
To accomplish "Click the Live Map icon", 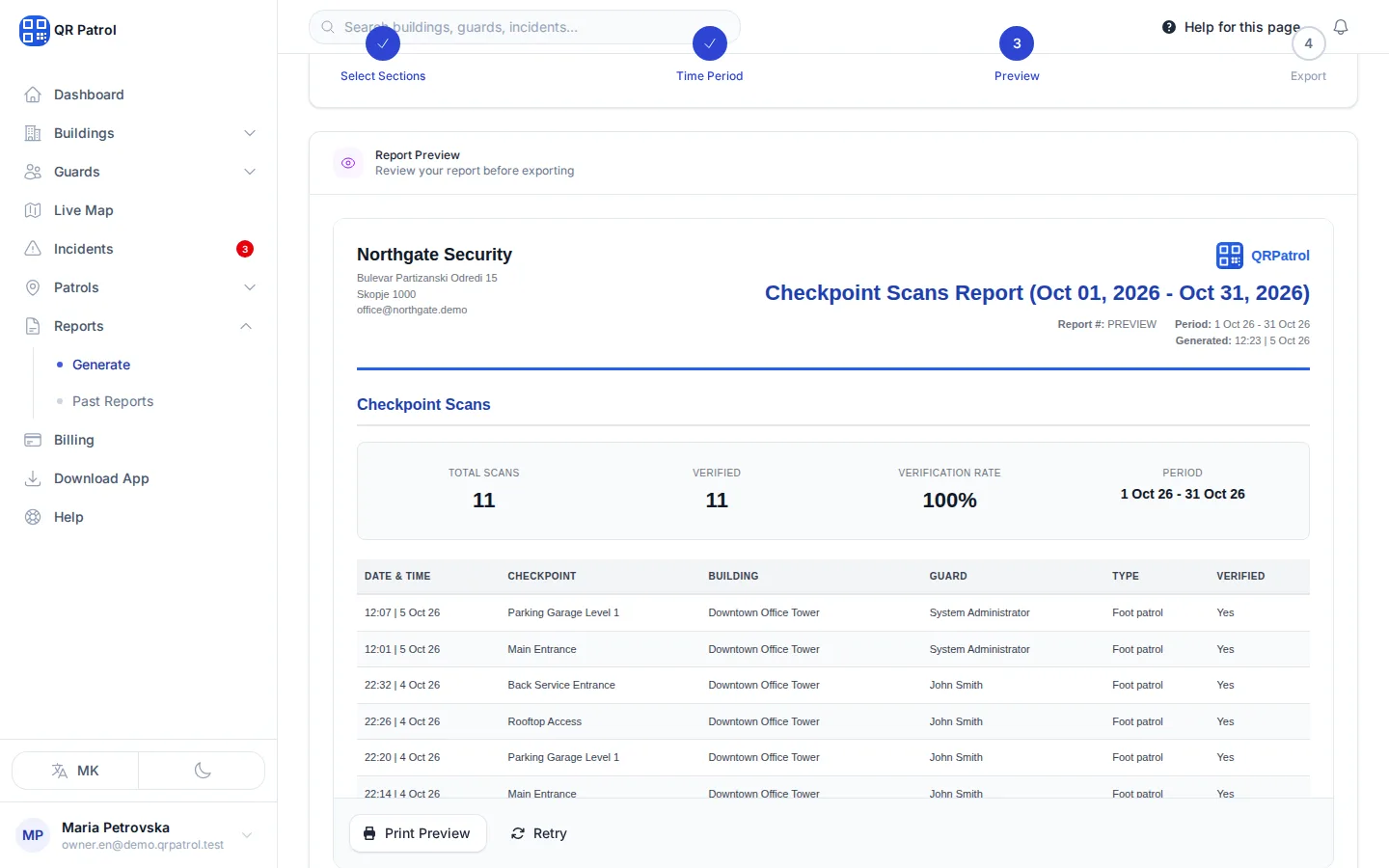I will coord(33,210).
